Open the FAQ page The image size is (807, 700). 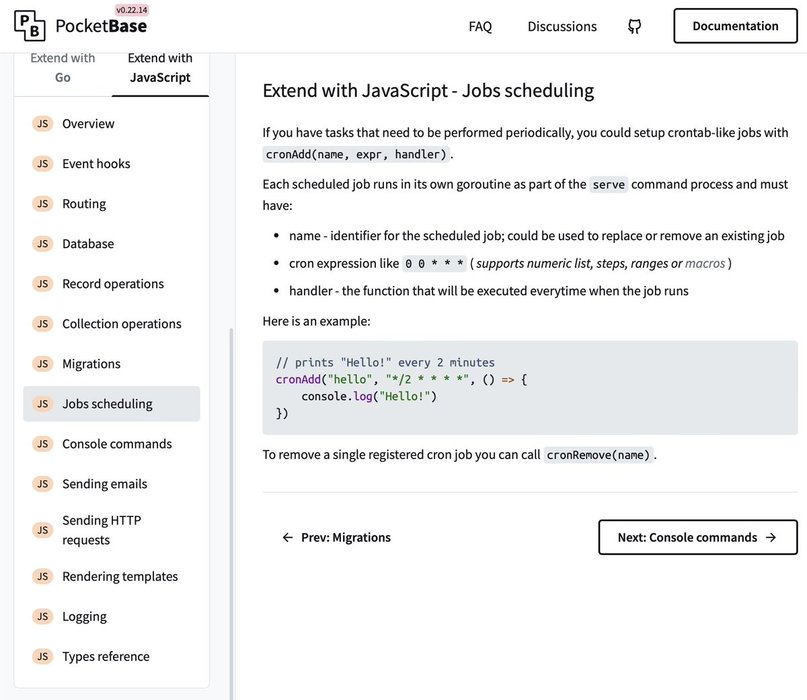[x=480, y=27]
